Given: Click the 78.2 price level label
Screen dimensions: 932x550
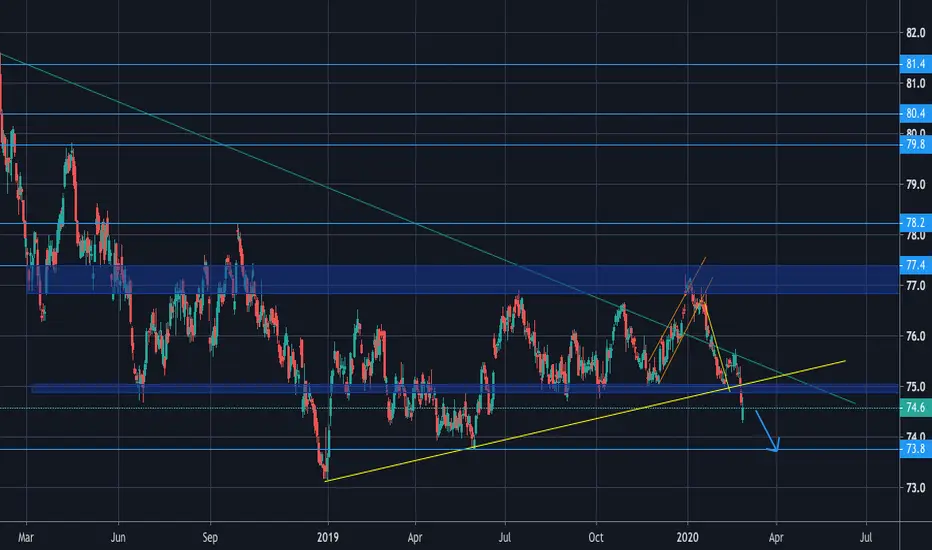Looking at the screenshot, I should pyautogui.click(x=915, y=223).
